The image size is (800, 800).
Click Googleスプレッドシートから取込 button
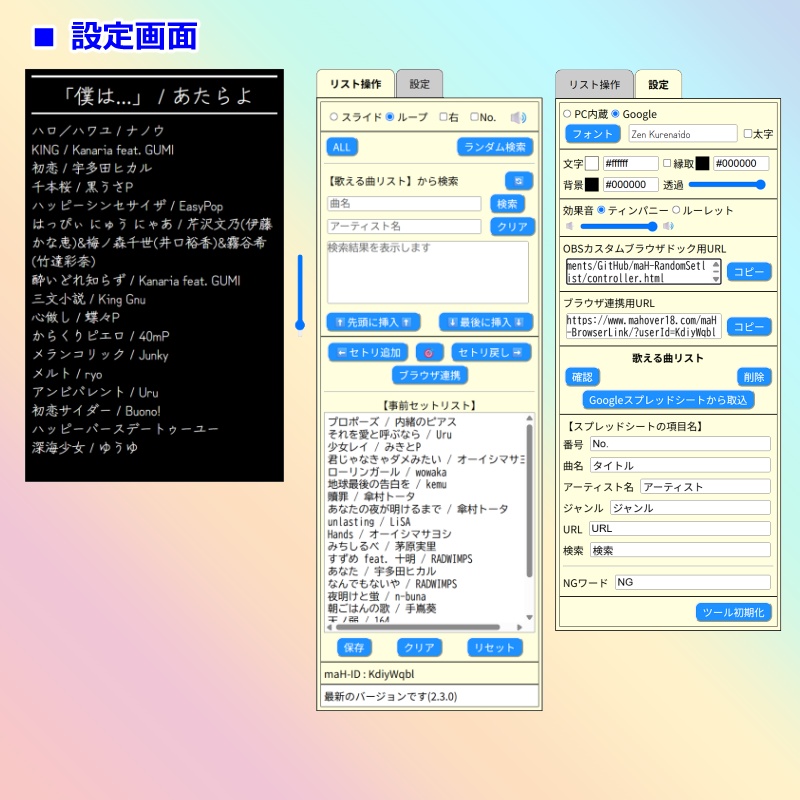(x=668, y=400)
